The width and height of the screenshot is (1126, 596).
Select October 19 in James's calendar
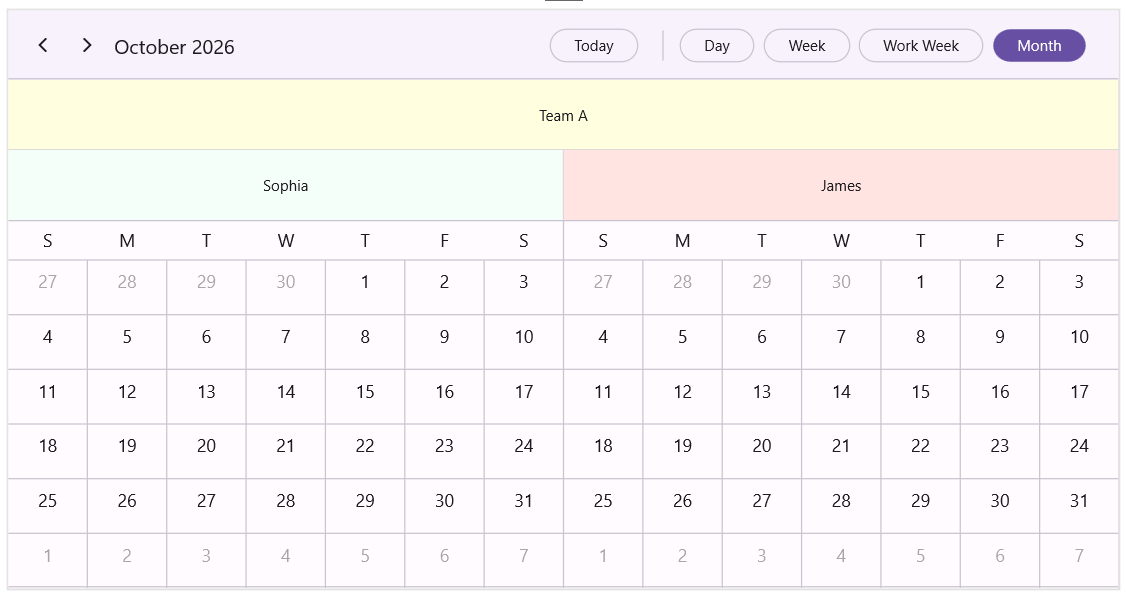click(682, 451)
